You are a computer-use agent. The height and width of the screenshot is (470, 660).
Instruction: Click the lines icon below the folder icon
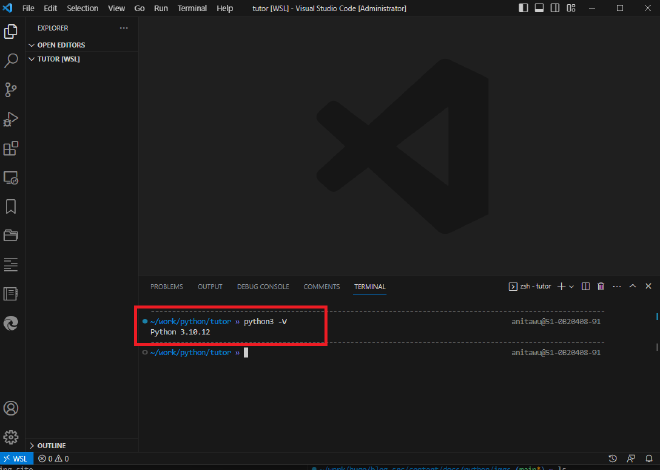[x=11, y=264]
